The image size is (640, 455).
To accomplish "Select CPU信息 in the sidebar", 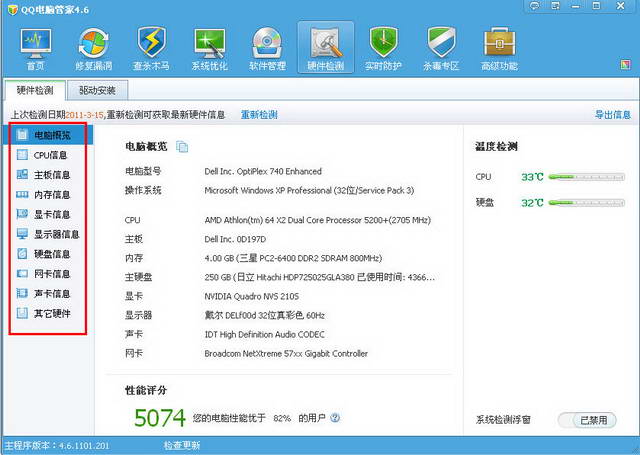I will [50, 155].
